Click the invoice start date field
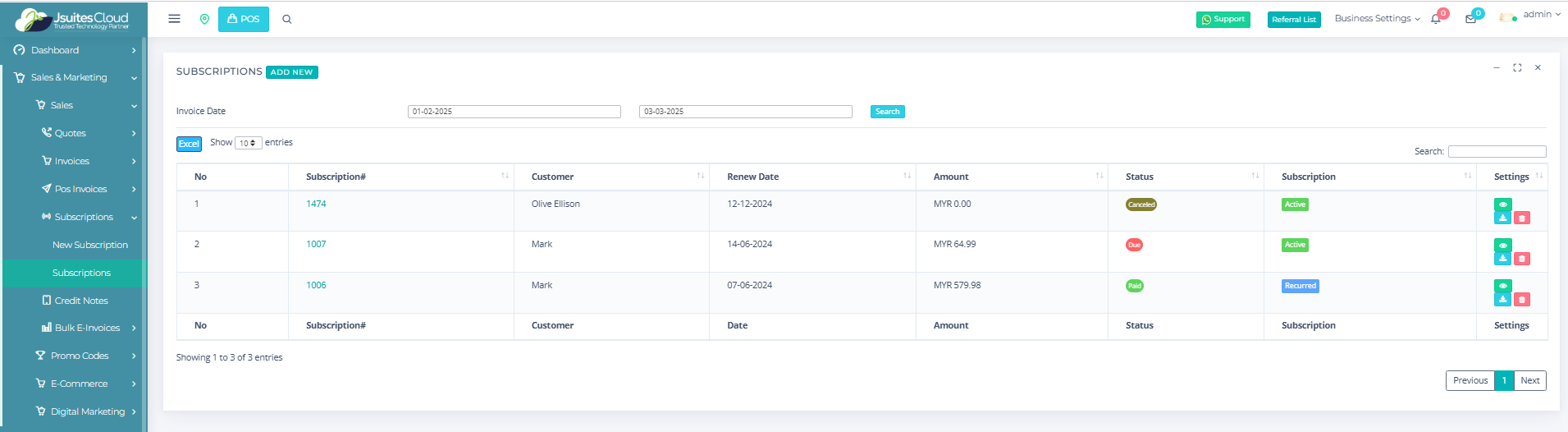The image size is (1568, 432). tap(514, 112)
